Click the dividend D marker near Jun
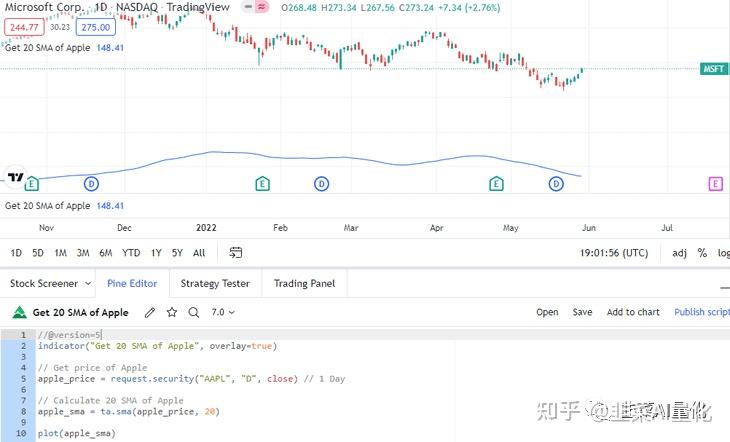 pyautogui.click(x=556, y=184)
